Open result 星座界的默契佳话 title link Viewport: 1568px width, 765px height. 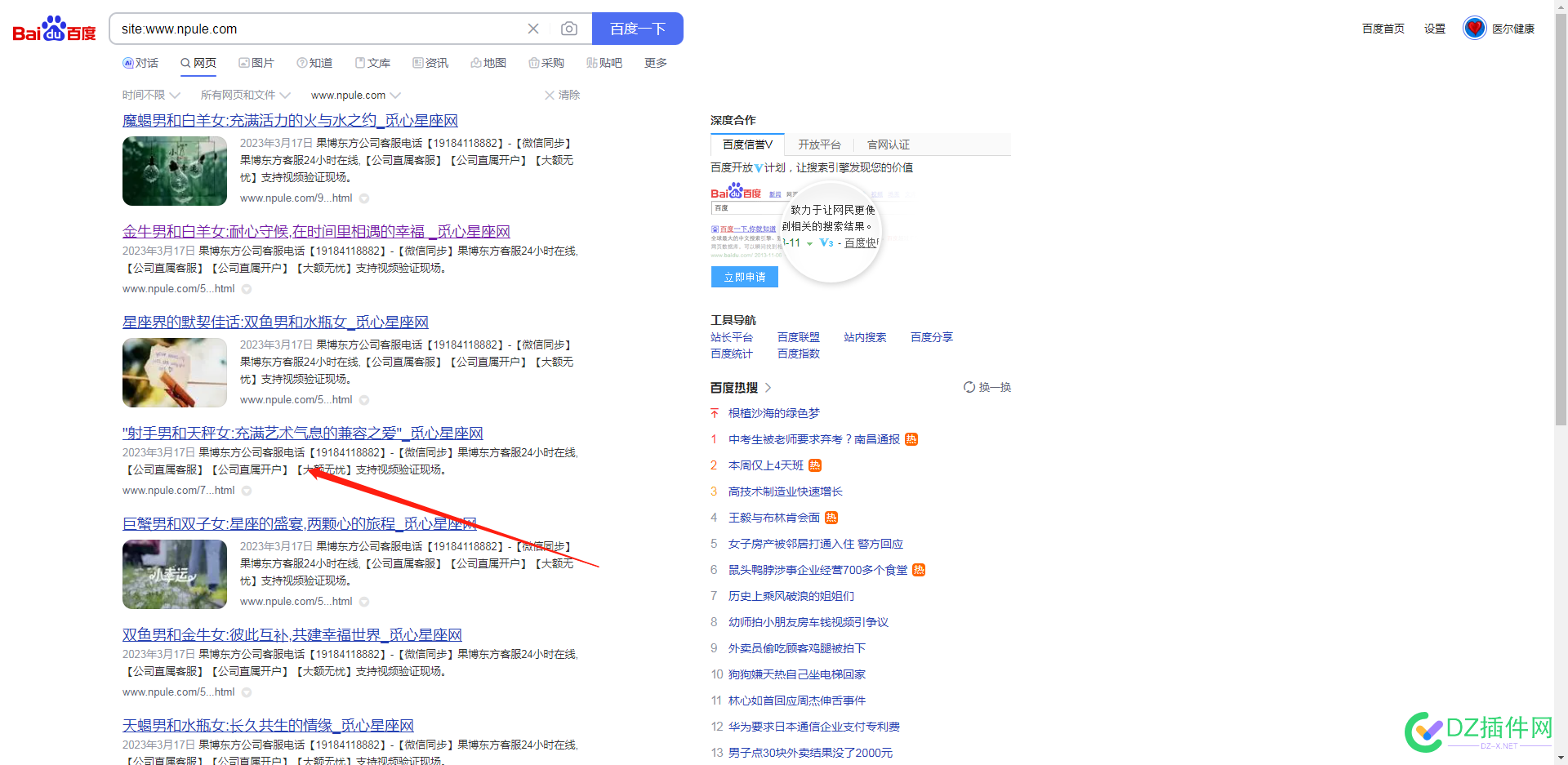[x=275, y=322]
